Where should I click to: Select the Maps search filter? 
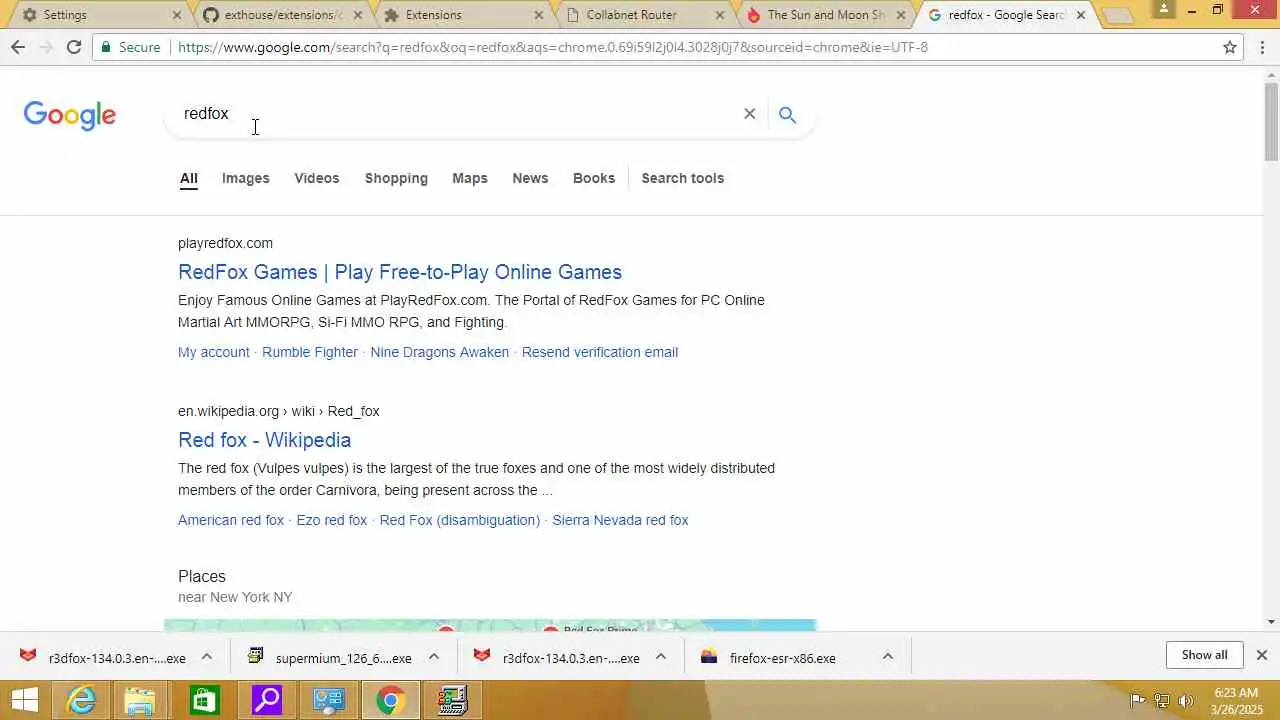pos(470,178)
